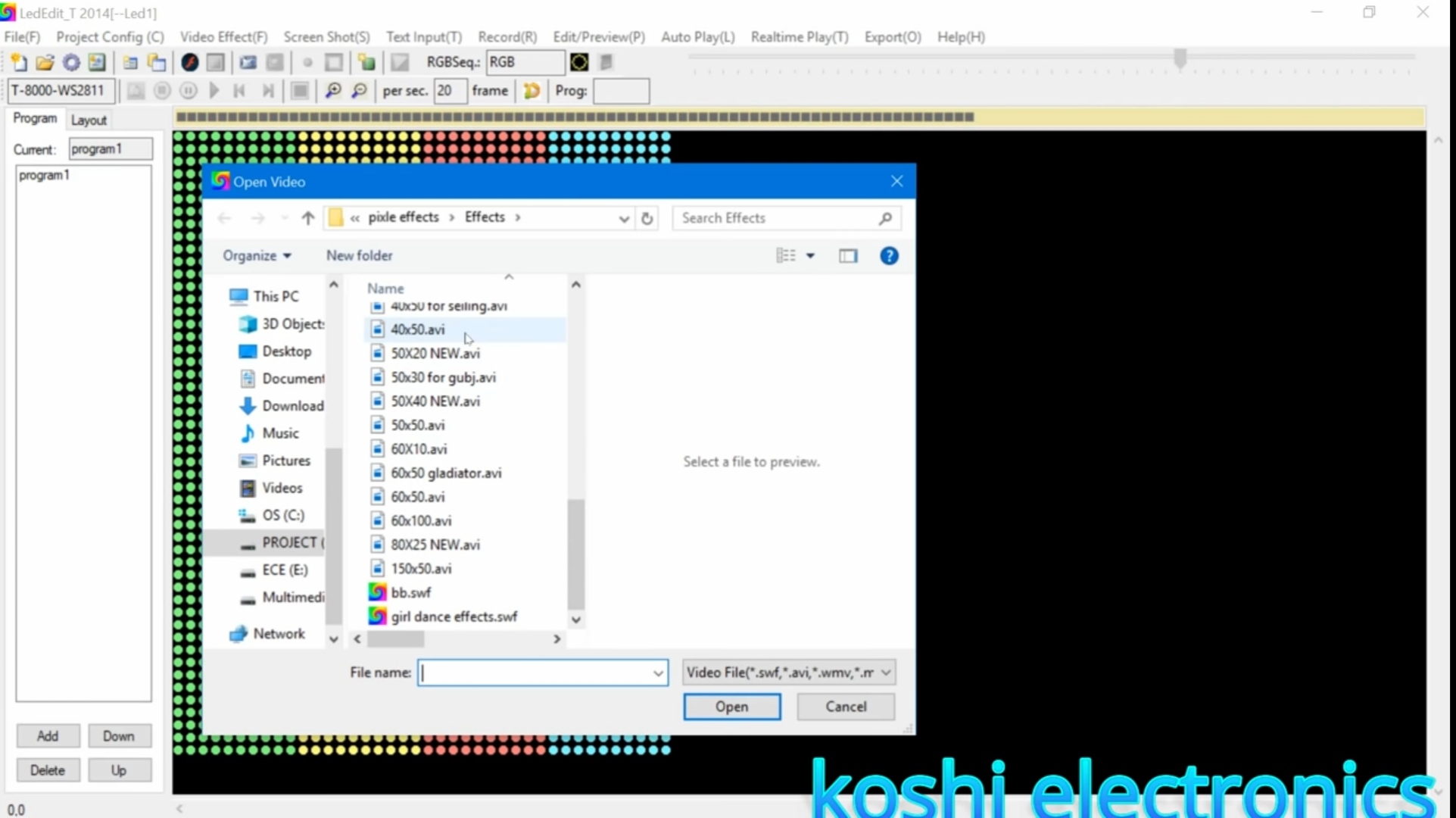1456x818 pixels.
Task: Click the file list vertical scrollbar
Action: tap(575, 553)
